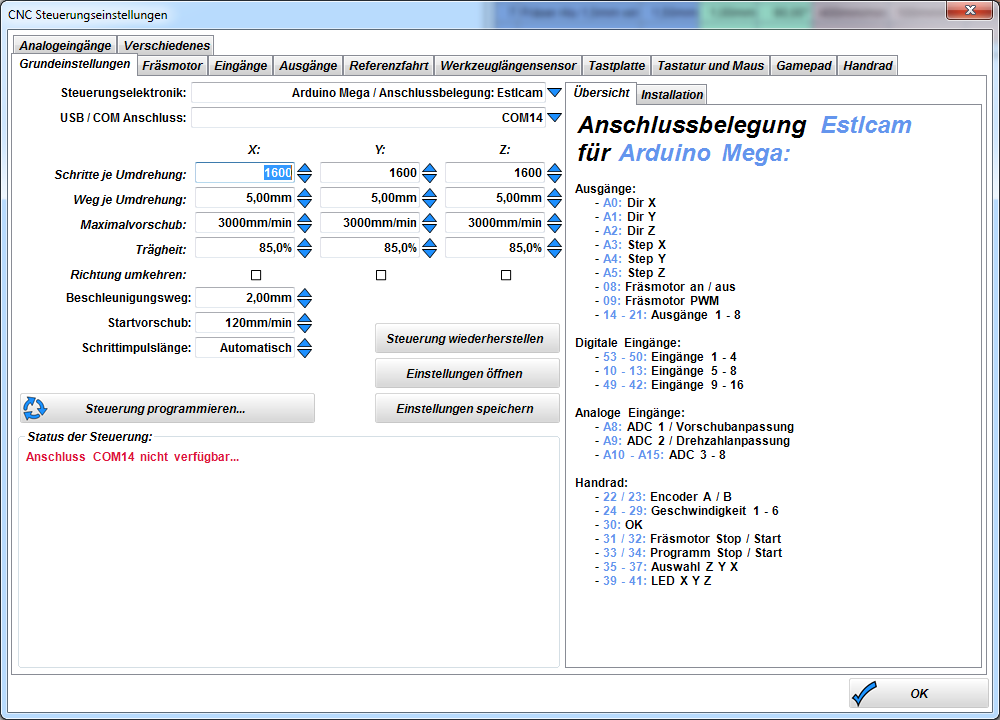Screen dimensions: 1000x720
Task: Confirm with the OK button
Action: [919, 693]
